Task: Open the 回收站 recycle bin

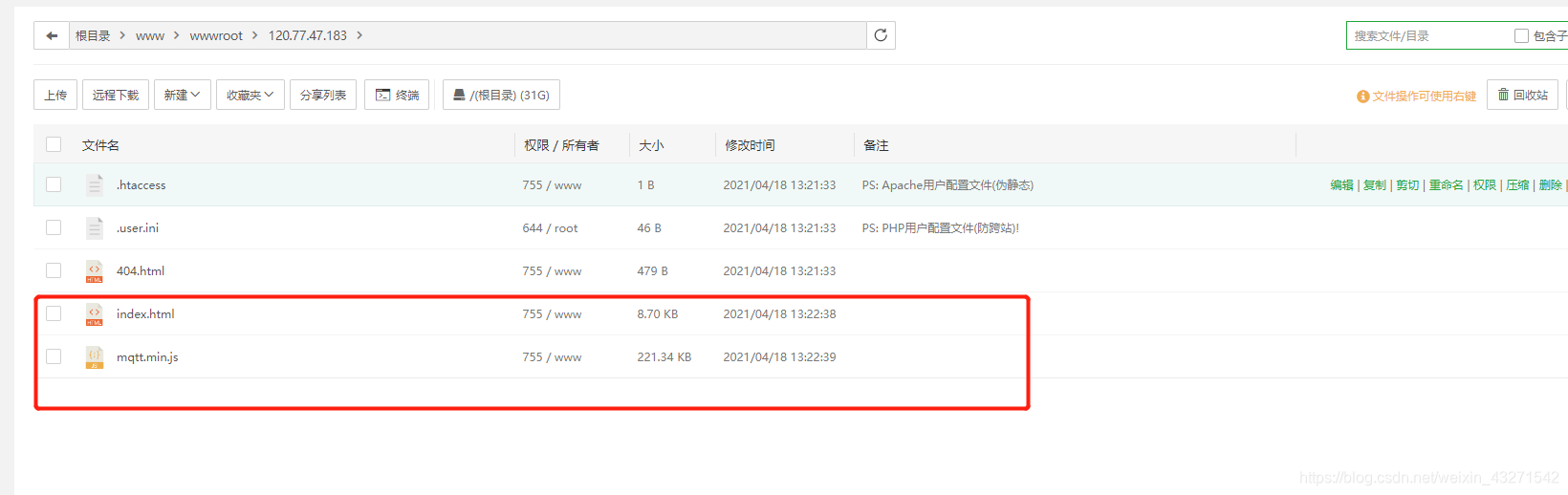Action: [x=1522, y=95]
